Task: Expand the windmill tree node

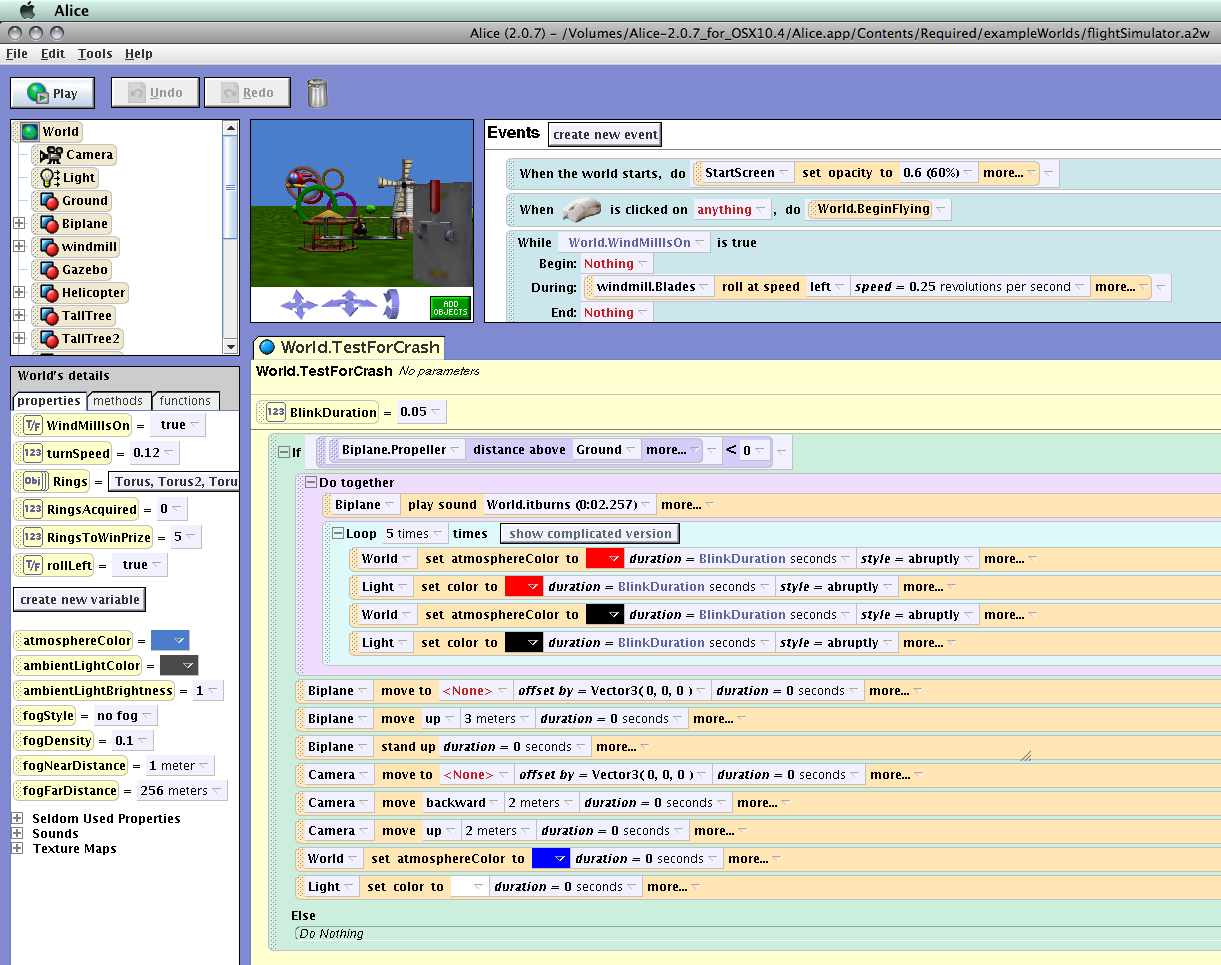Action: click(x=18, y=246)
